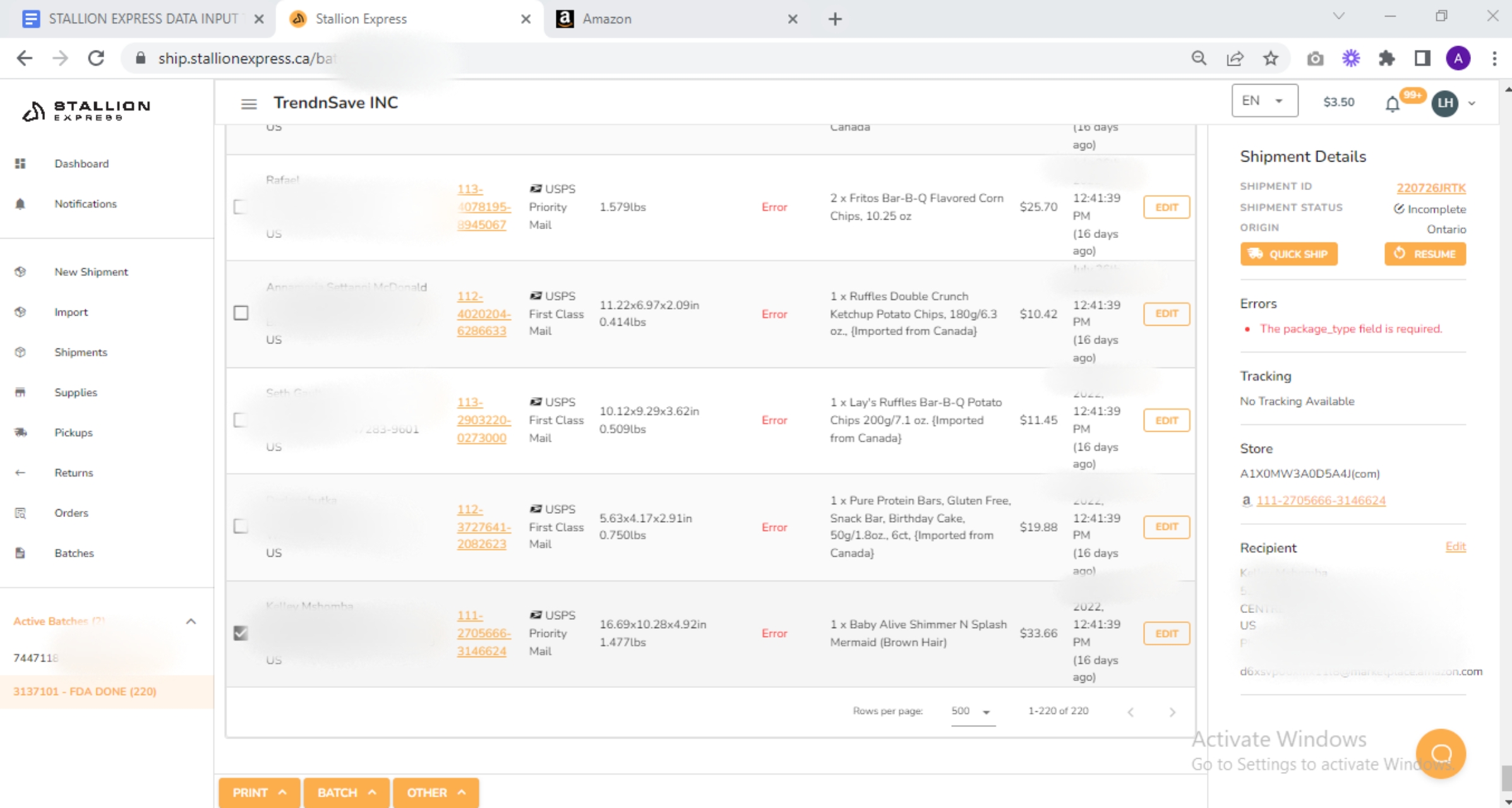Image resolution: width=1512 pixels, height=808 pixels.
Task: Select the Pure Protein Bars row checkbox
Action: pyautogui.click(x=241, y=526)
